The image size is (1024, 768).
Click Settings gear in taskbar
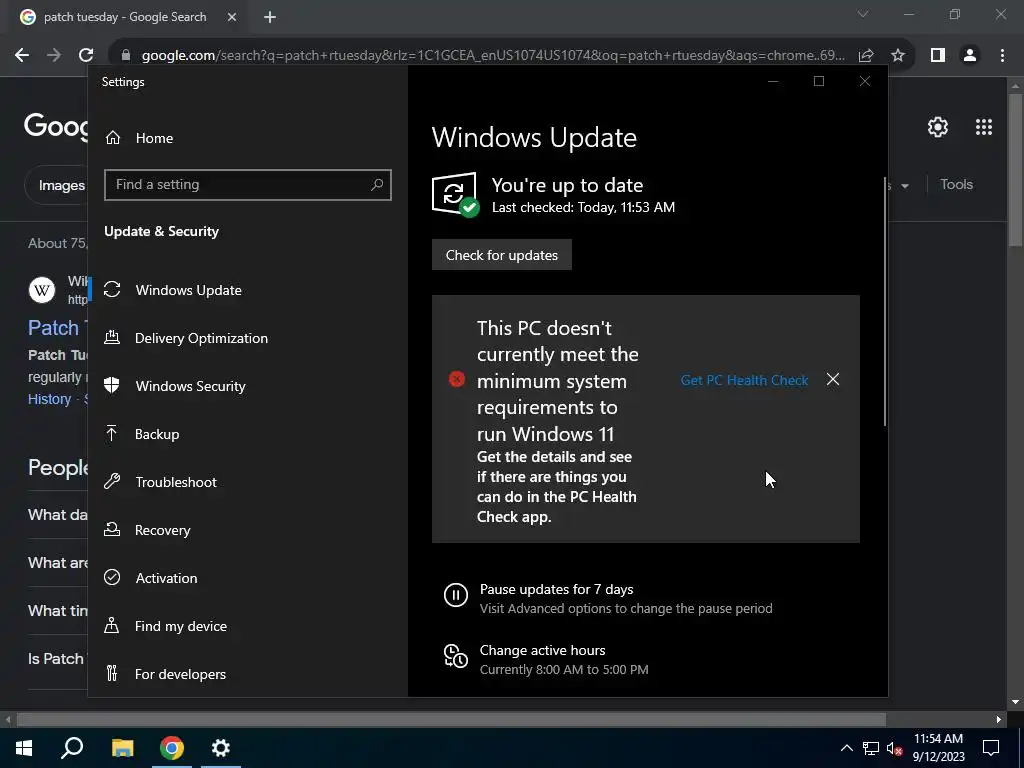coord(221,748)
